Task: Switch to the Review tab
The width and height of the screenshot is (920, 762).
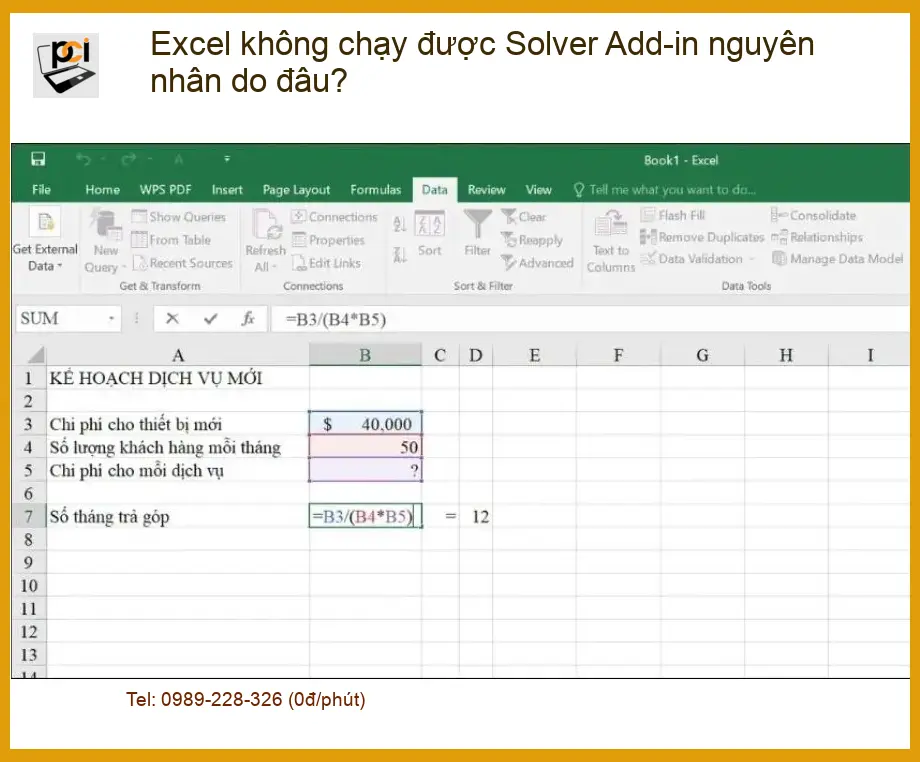Action: pyautogui.click(x=486, y=189)
